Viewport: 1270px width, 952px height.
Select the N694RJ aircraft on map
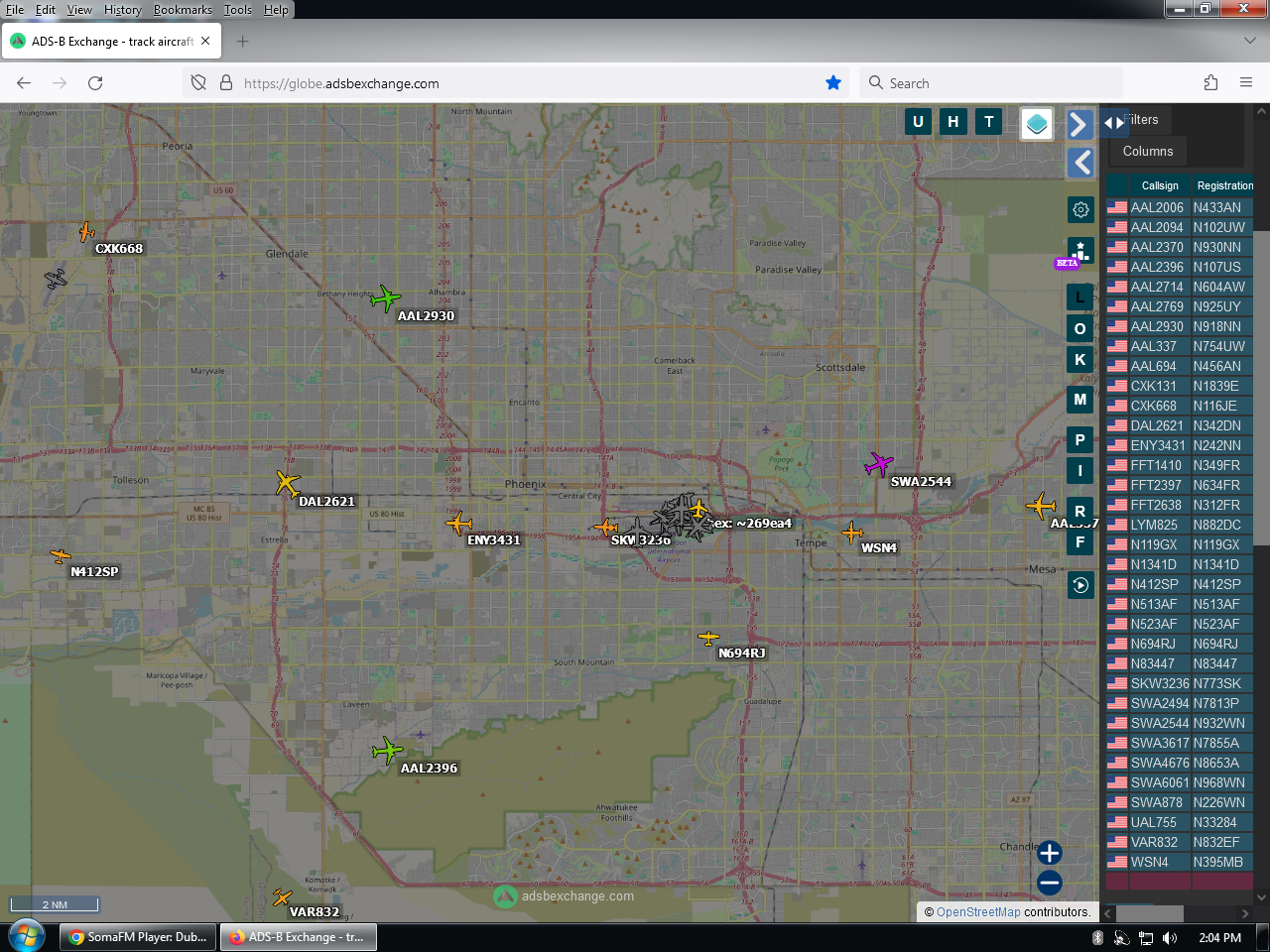click(x=708, y=637)
